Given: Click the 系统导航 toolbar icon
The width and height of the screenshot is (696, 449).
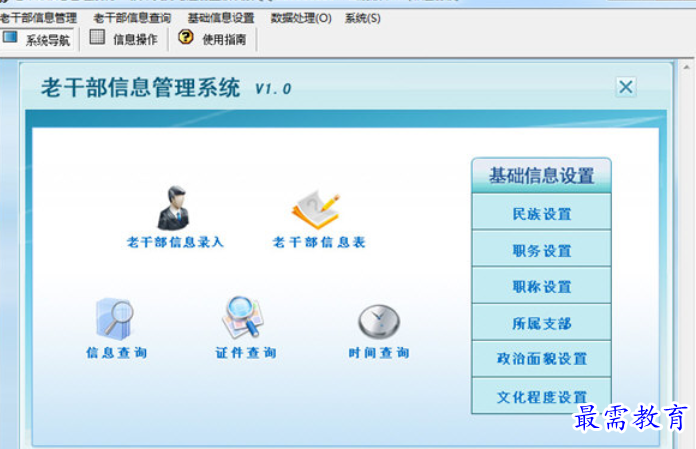Looking at the screenshot, I should coord(10,37).
